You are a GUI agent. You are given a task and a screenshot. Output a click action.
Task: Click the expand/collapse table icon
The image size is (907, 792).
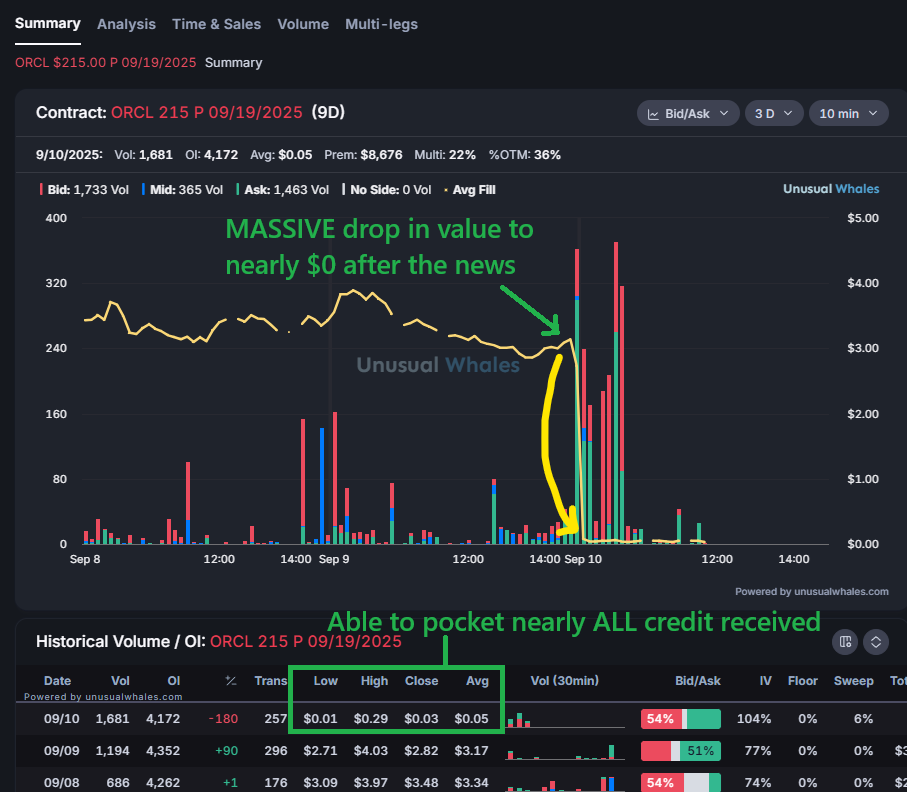pyautogui.click(x=876, y=642)
